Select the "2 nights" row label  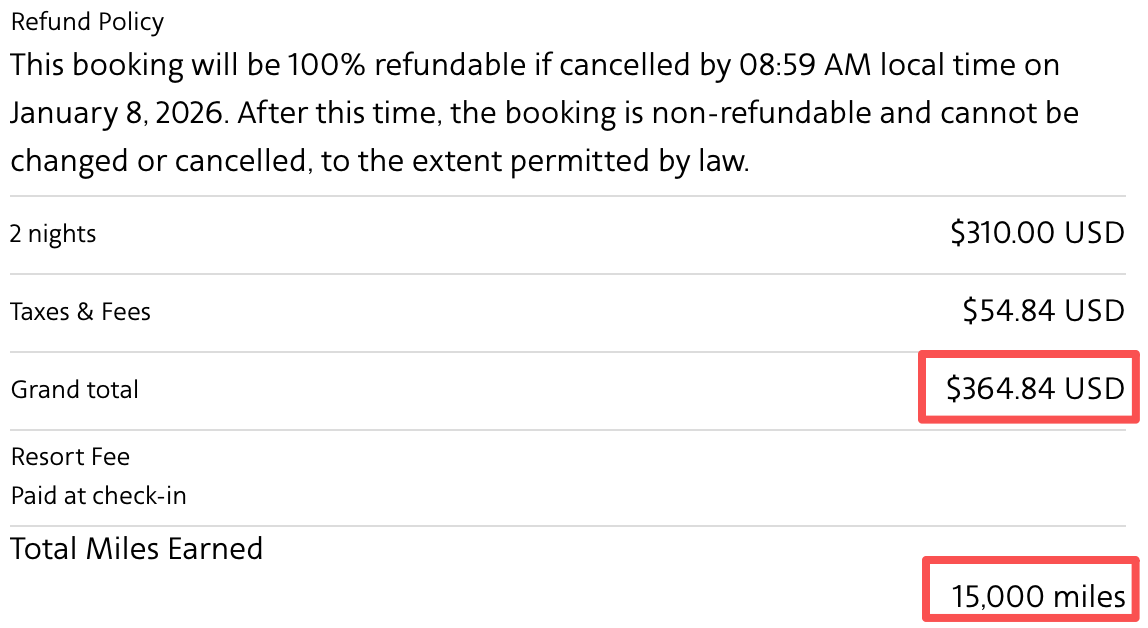coord(53,234)
